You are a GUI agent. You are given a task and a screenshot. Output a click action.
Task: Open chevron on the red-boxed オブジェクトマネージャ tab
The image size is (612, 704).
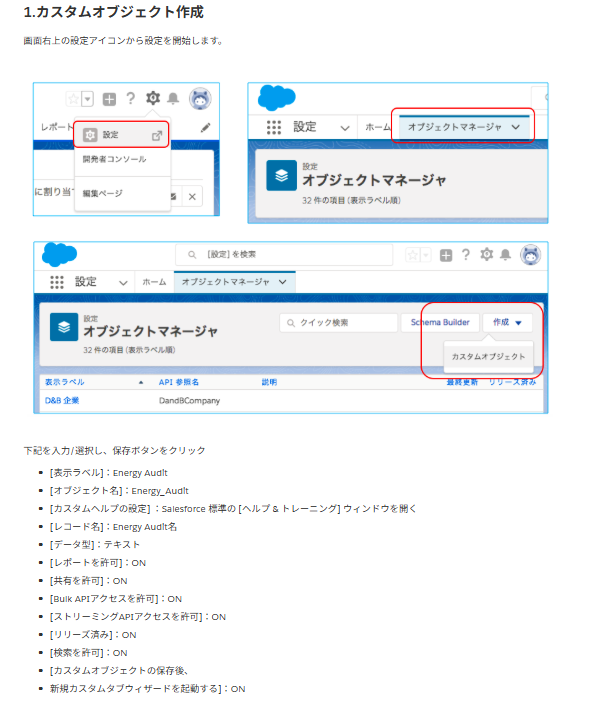[515, 128]
